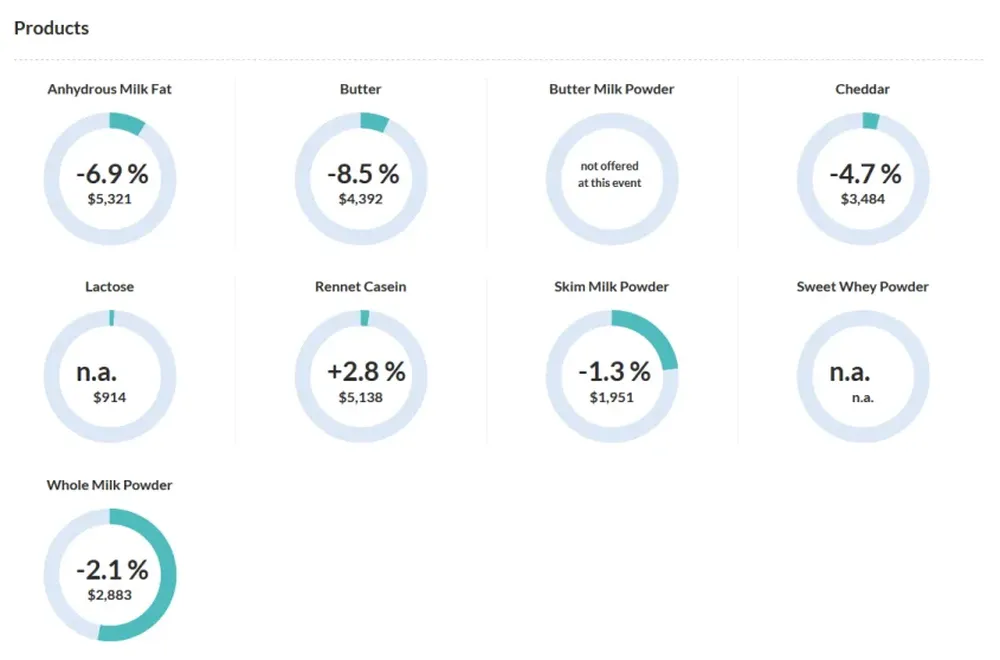Select the Rennet Casein heading
1000x660 pixels.
[x=360, y=287]
